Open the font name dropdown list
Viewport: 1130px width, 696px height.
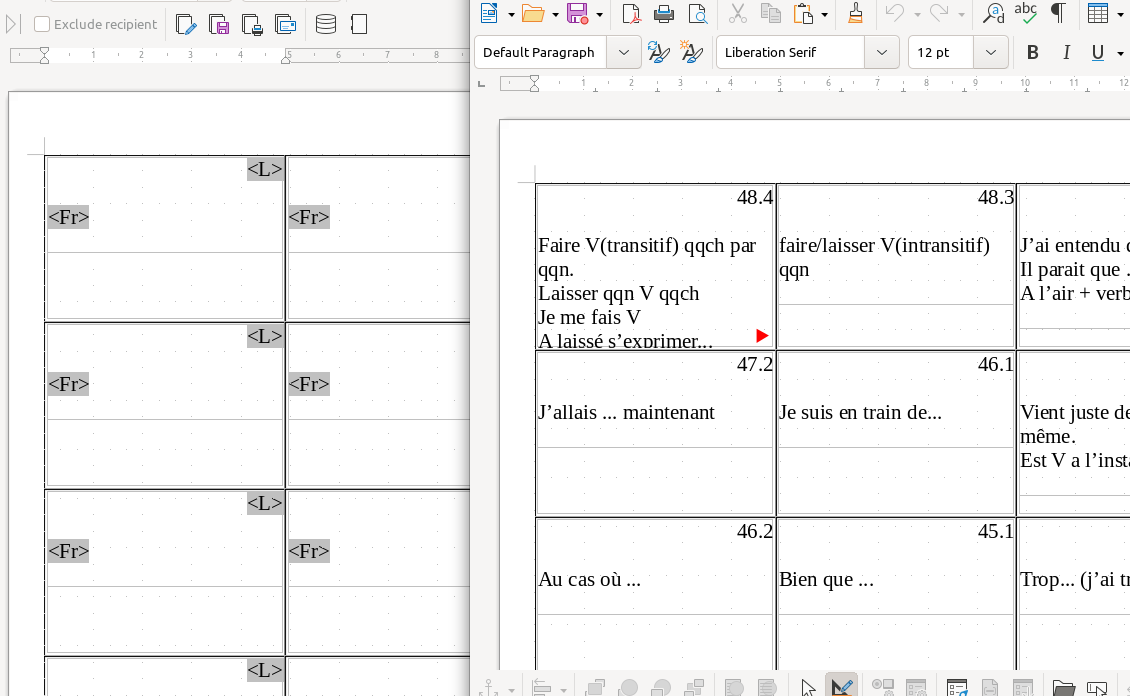(x=881, y=53)
